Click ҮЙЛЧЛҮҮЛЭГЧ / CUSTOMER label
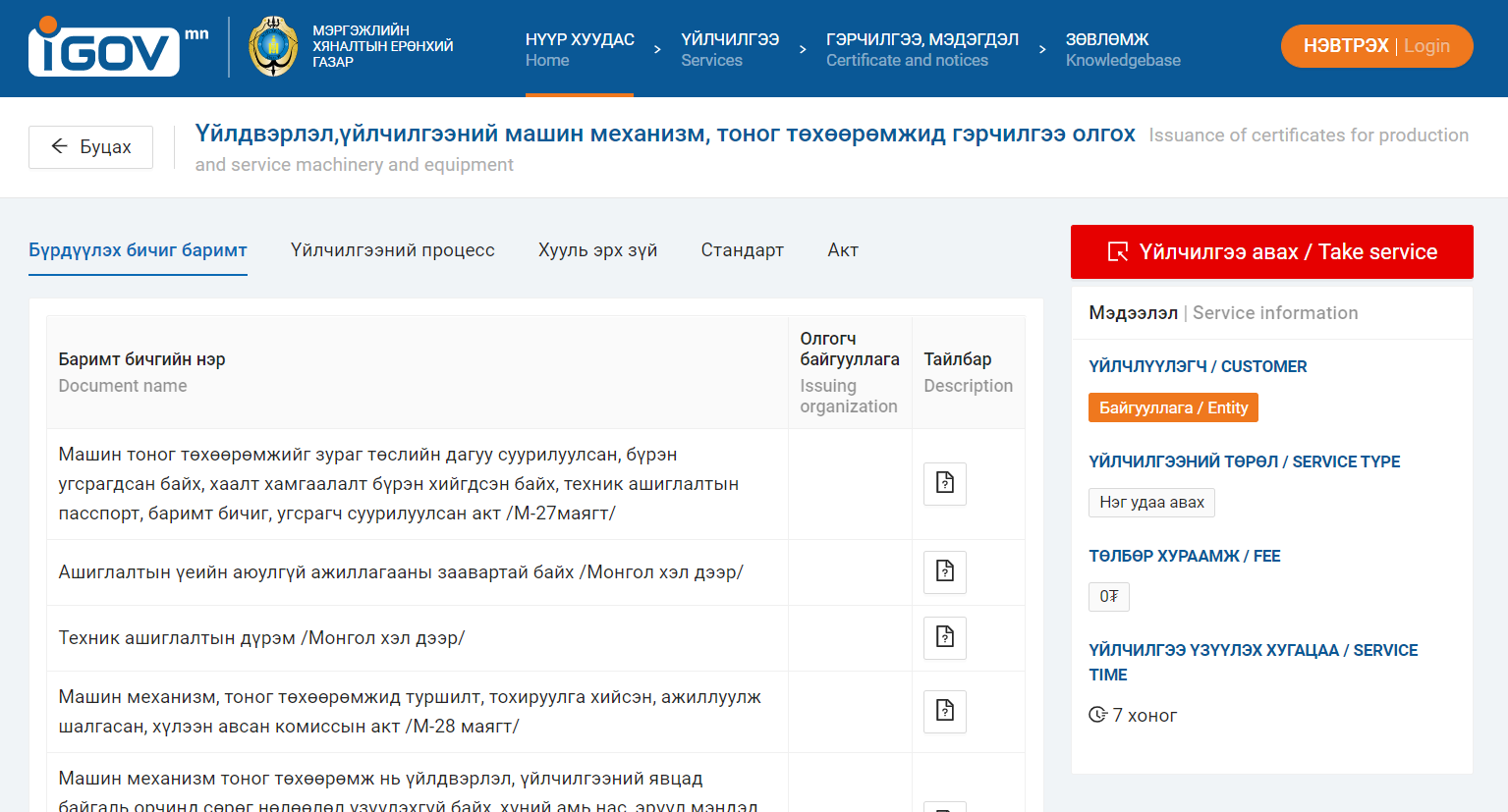 pyautogui.click(x=1198, y=366)
